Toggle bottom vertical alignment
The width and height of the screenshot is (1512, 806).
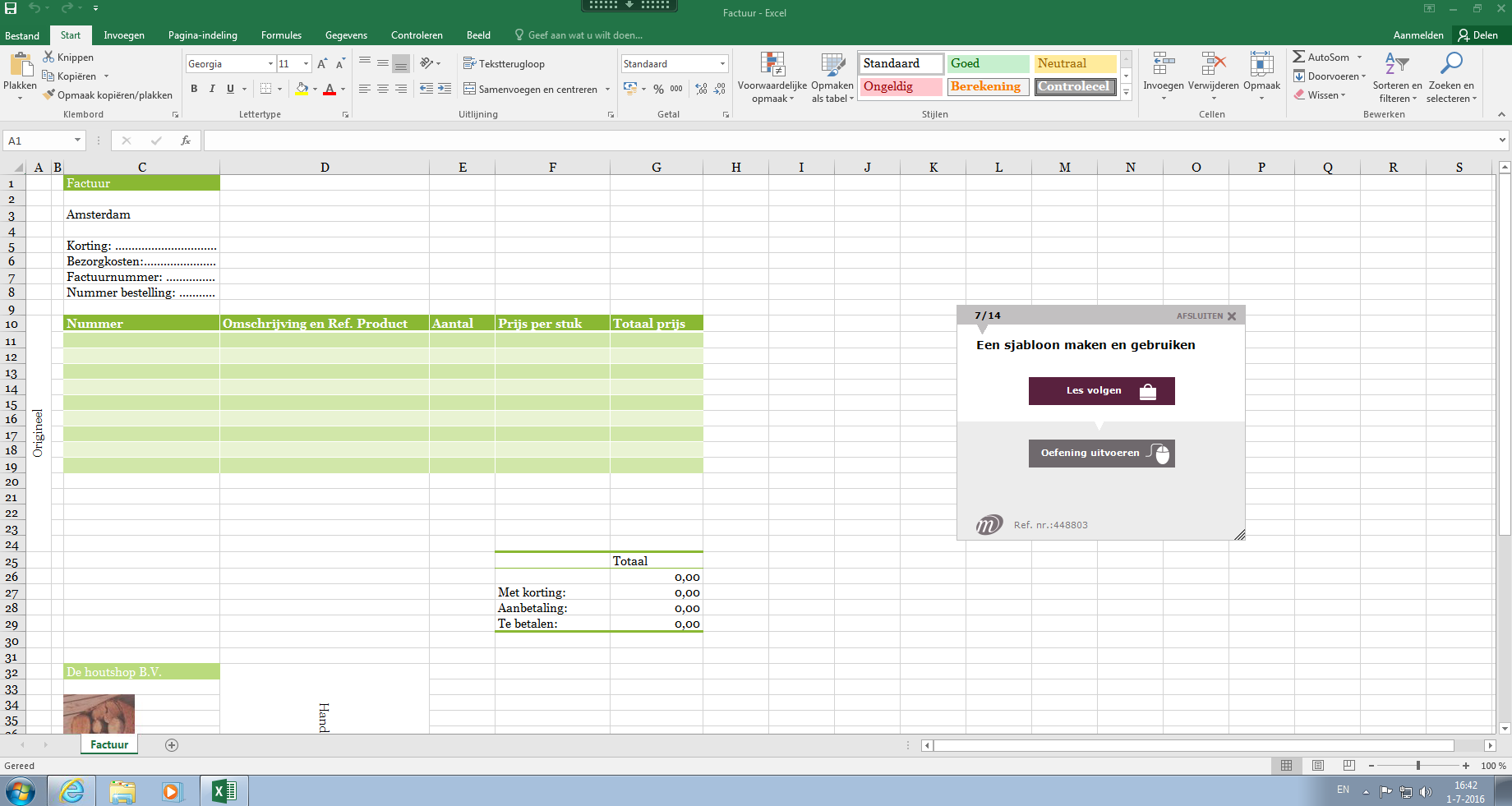point(401,63)
